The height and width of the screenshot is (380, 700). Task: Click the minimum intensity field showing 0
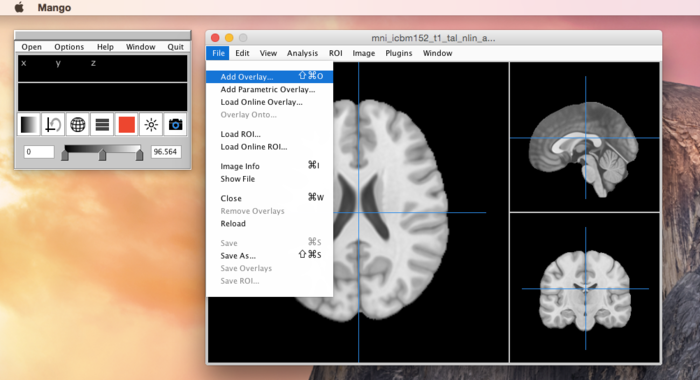tap(39, 152)
